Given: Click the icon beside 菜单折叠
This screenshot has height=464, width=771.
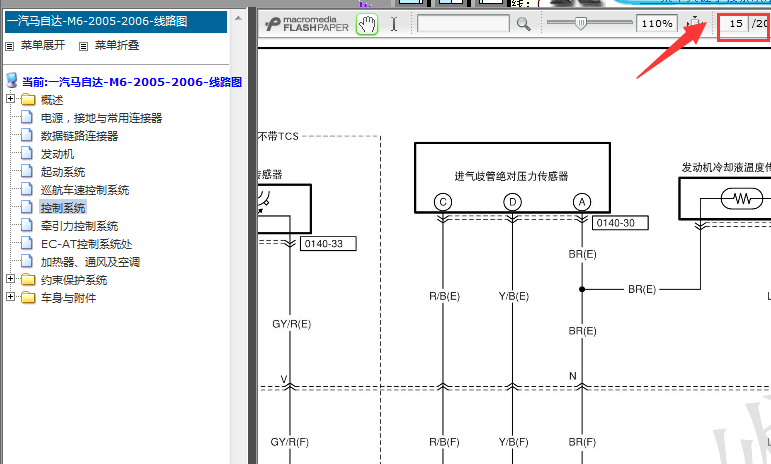Looking at the screenshot, I should 84,46.
